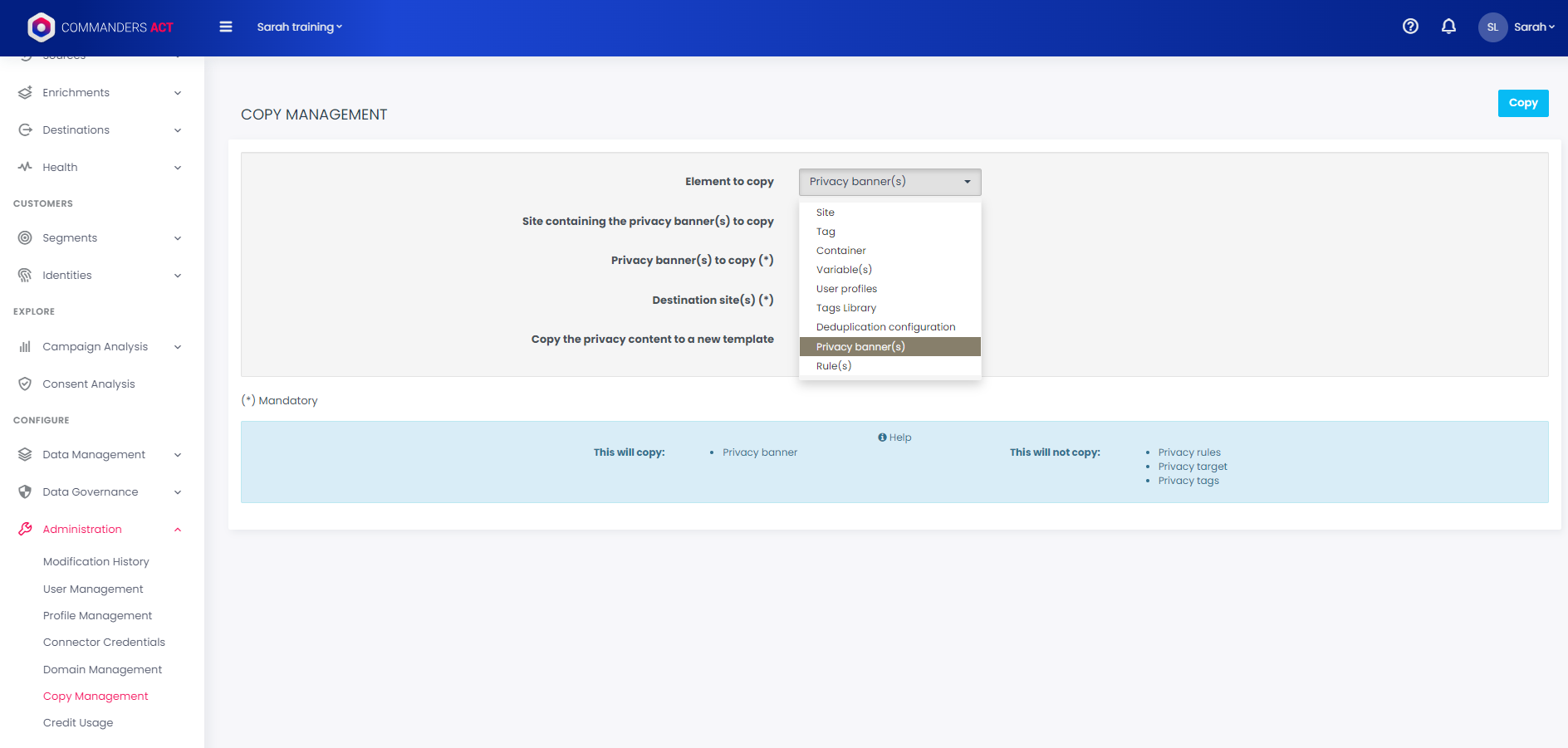Click the Consent Analysis shield icon
The image size is (1568, 748).
(25, 384)
